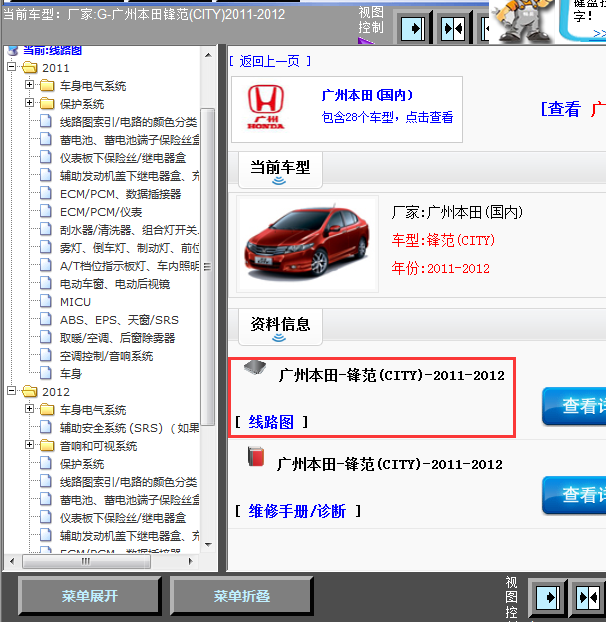Click 包含28个车型，点击查看 link

[387, 117]
